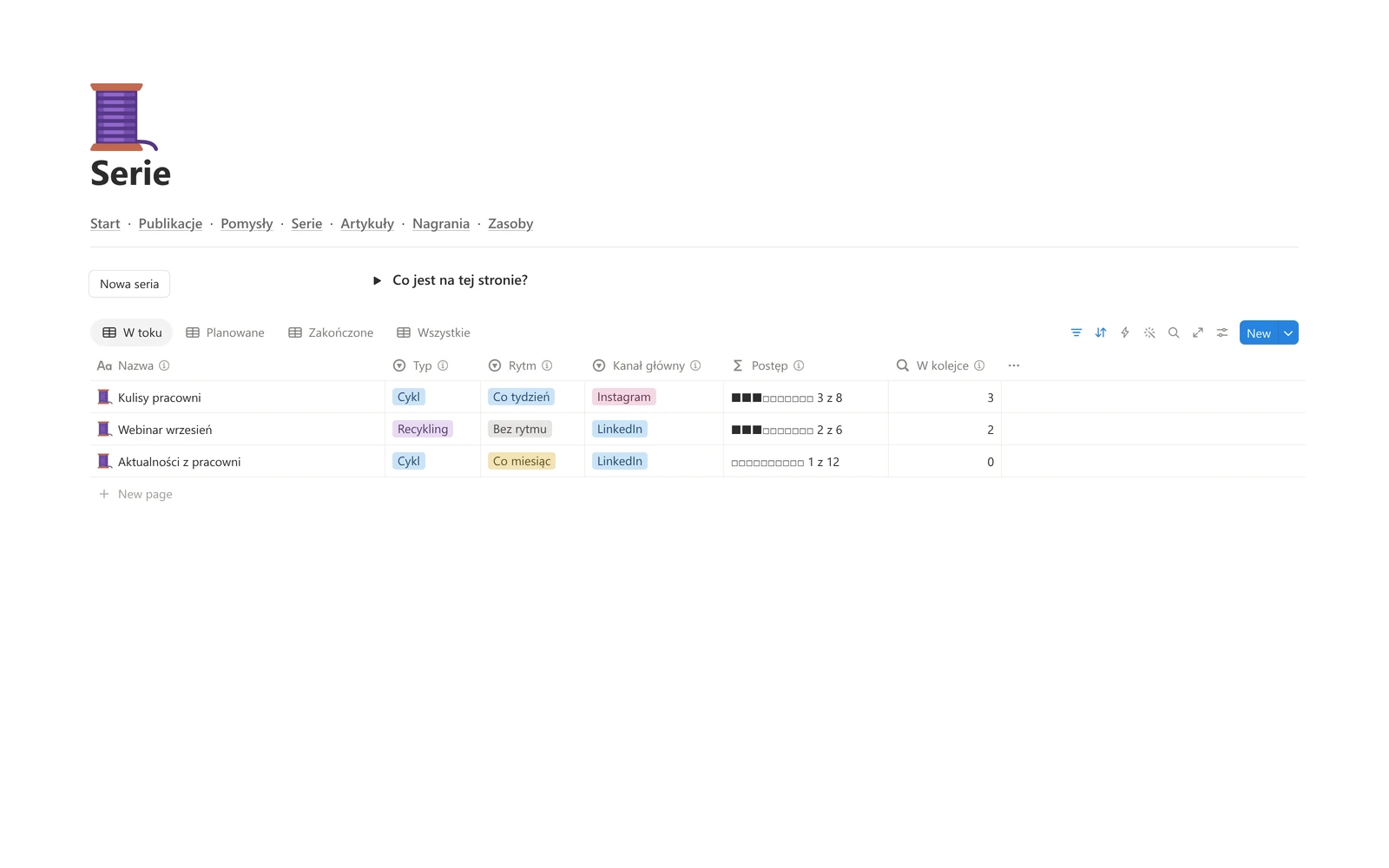Expand the 'Co jest na tej stronie?' toggle

pyautogui.click(x=377, y=280)
